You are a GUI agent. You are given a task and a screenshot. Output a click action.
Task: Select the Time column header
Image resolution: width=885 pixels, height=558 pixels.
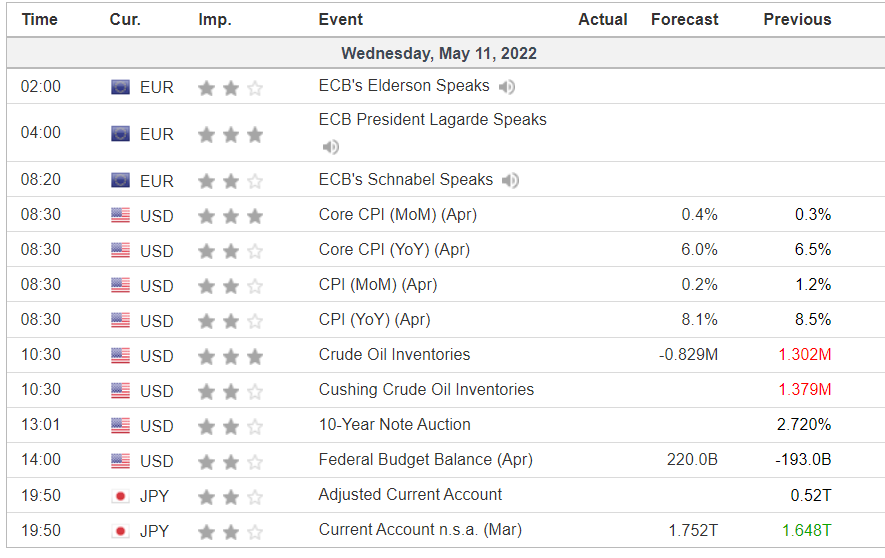coord(40,20)
